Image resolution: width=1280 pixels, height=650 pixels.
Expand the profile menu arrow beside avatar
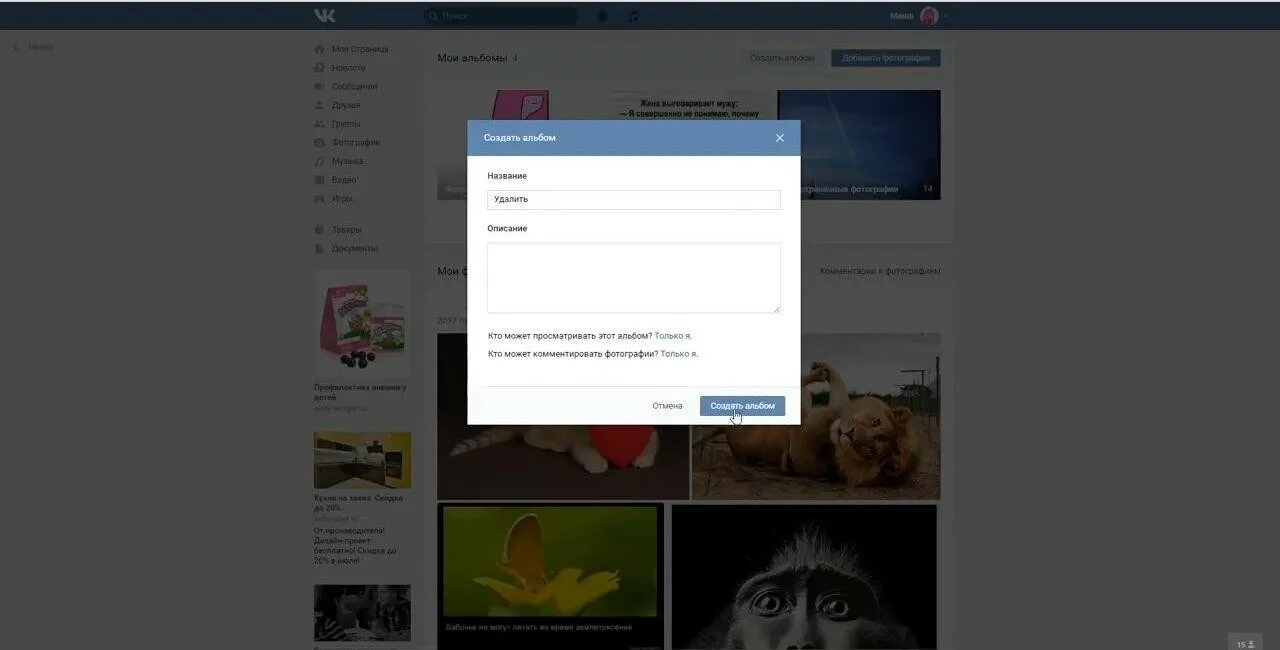coord(946,16)
